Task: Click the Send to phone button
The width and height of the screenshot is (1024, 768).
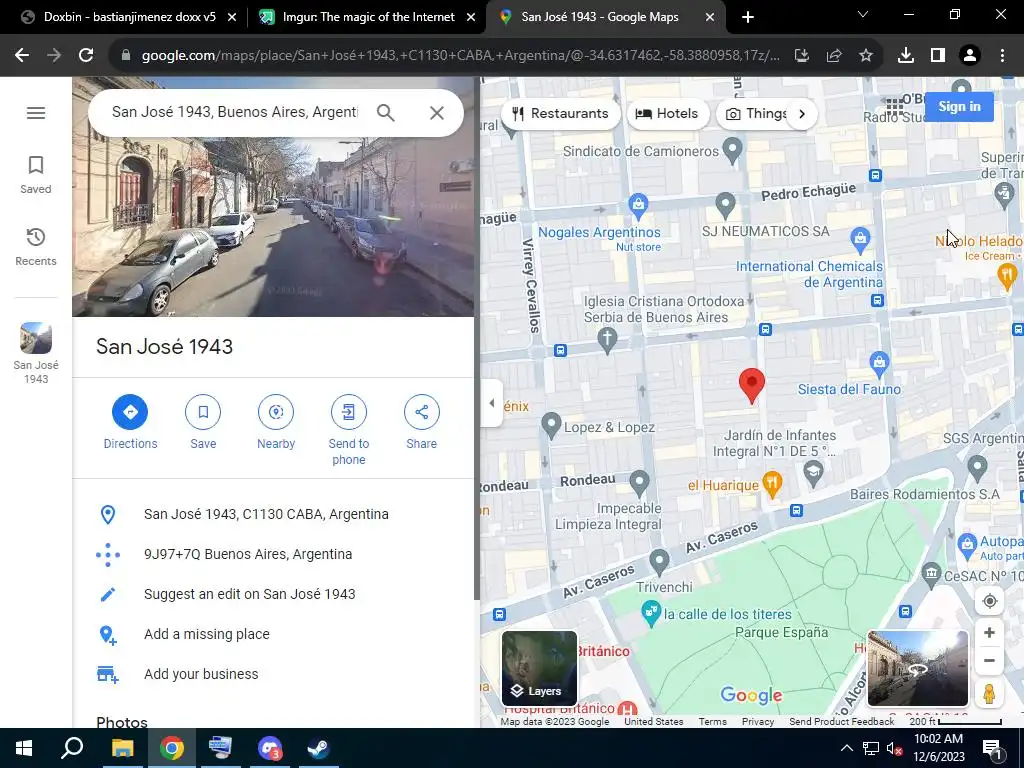Action: pyautogui.click(x=349, y=430)
